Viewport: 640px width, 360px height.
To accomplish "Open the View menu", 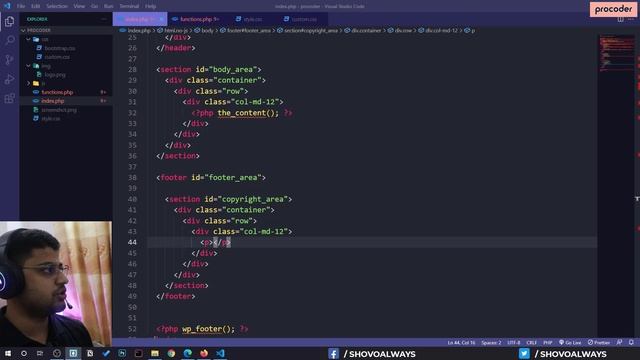I will [79, 6].
